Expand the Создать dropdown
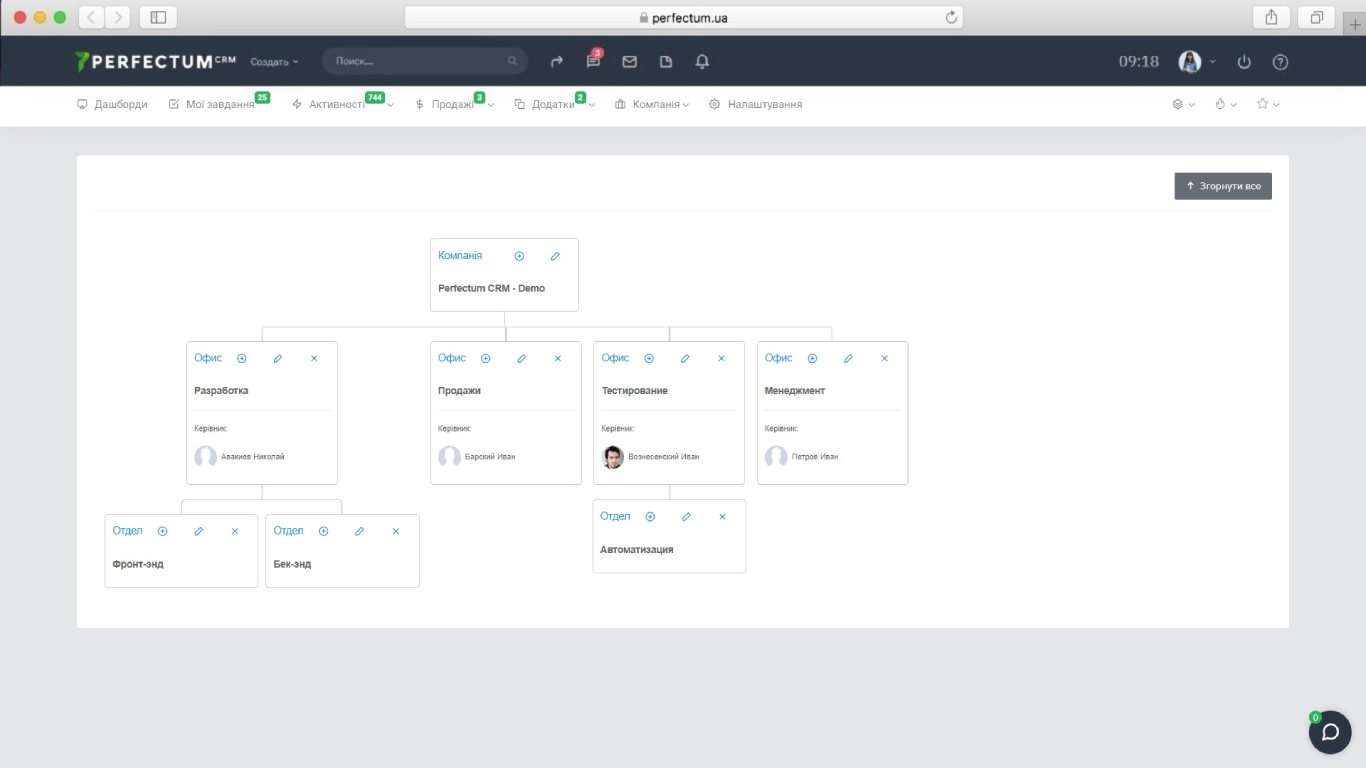1366x768 pixels. pyautogui.click(x=274, y=62)
